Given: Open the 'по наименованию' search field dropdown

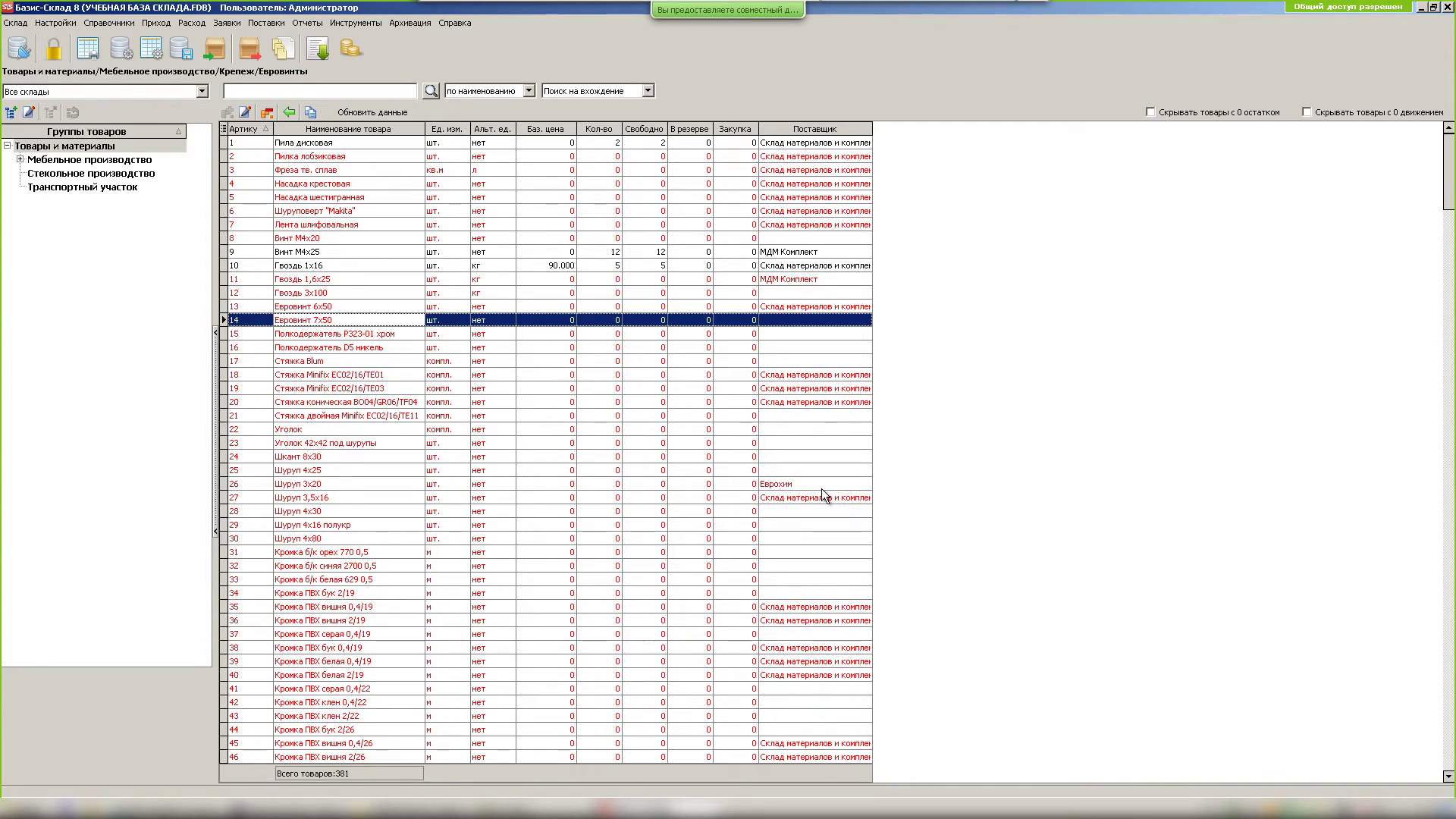Looking at the screenshot, I should coord(529,91).
